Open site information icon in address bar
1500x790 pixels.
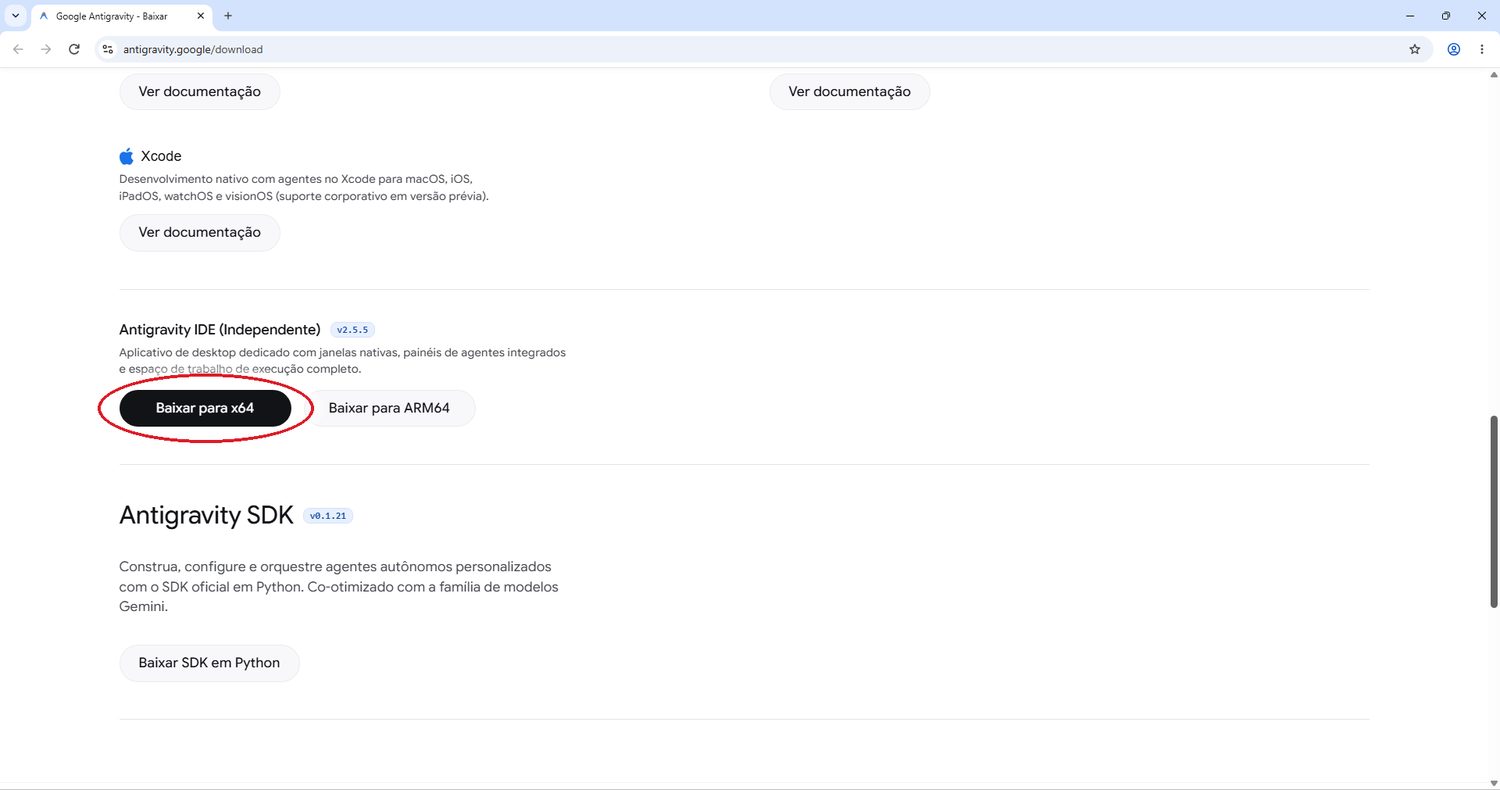[108, 49]
